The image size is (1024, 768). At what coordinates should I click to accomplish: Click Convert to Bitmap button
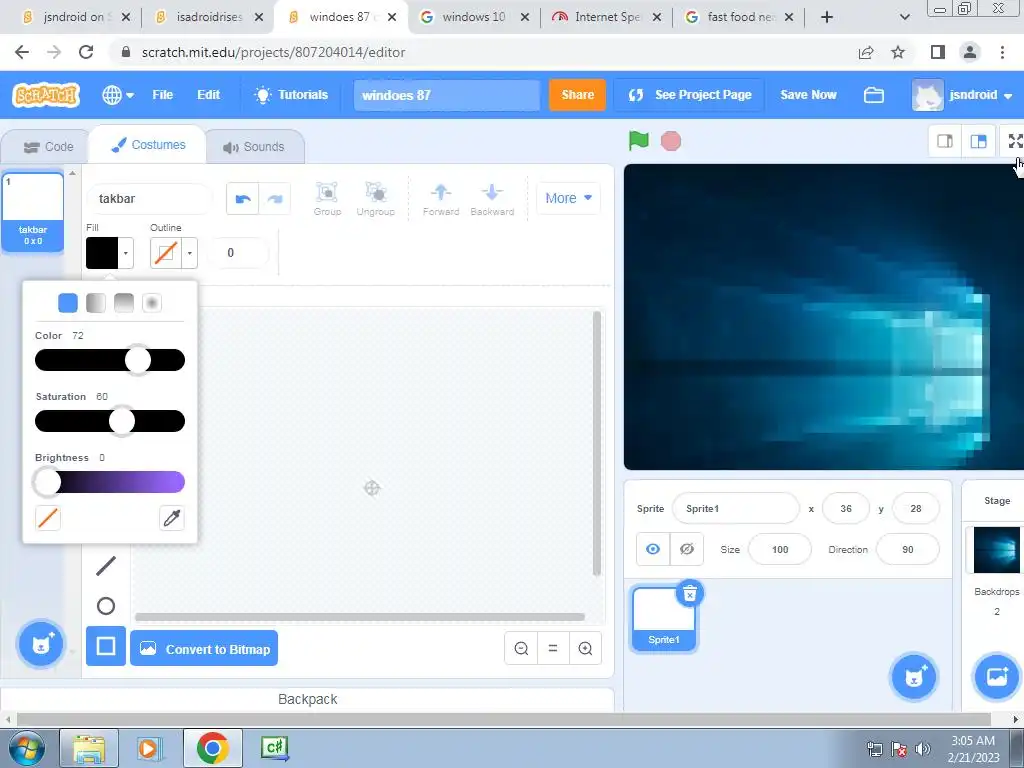tap(204, 648)
